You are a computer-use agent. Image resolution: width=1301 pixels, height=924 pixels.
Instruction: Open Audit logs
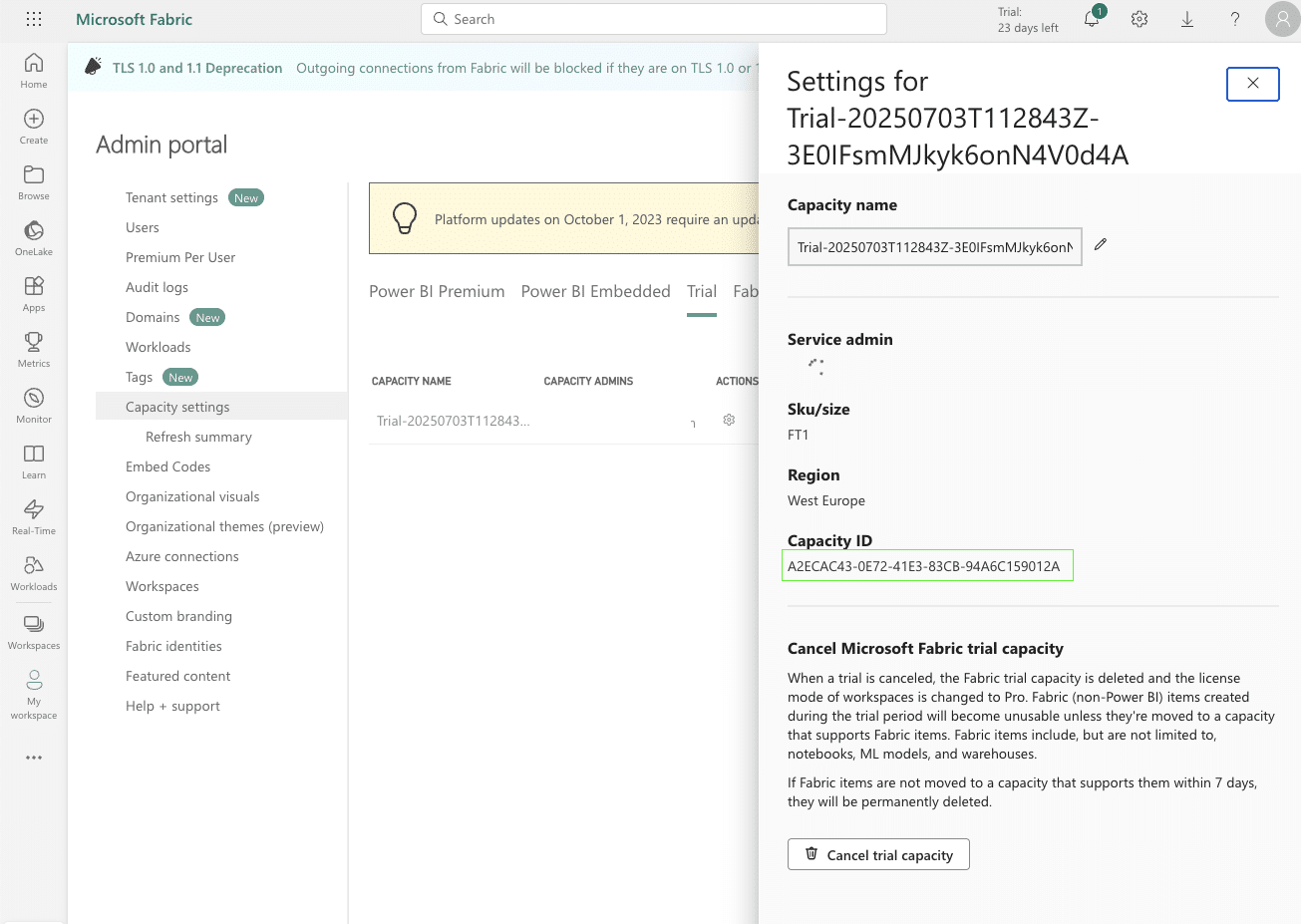pyautogui.click(x=157, y=287)
